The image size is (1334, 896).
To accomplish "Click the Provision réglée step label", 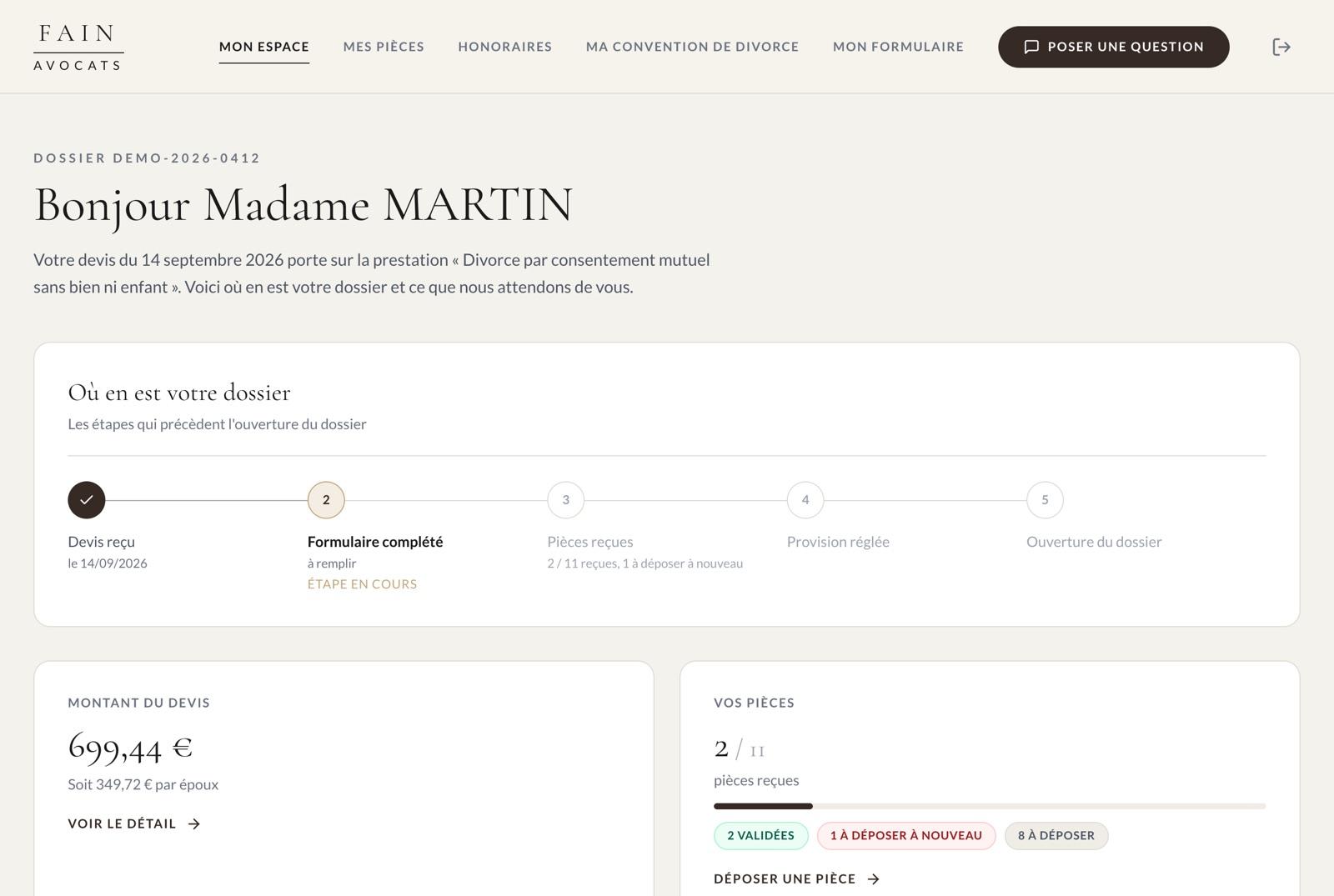I will [838, 542].
